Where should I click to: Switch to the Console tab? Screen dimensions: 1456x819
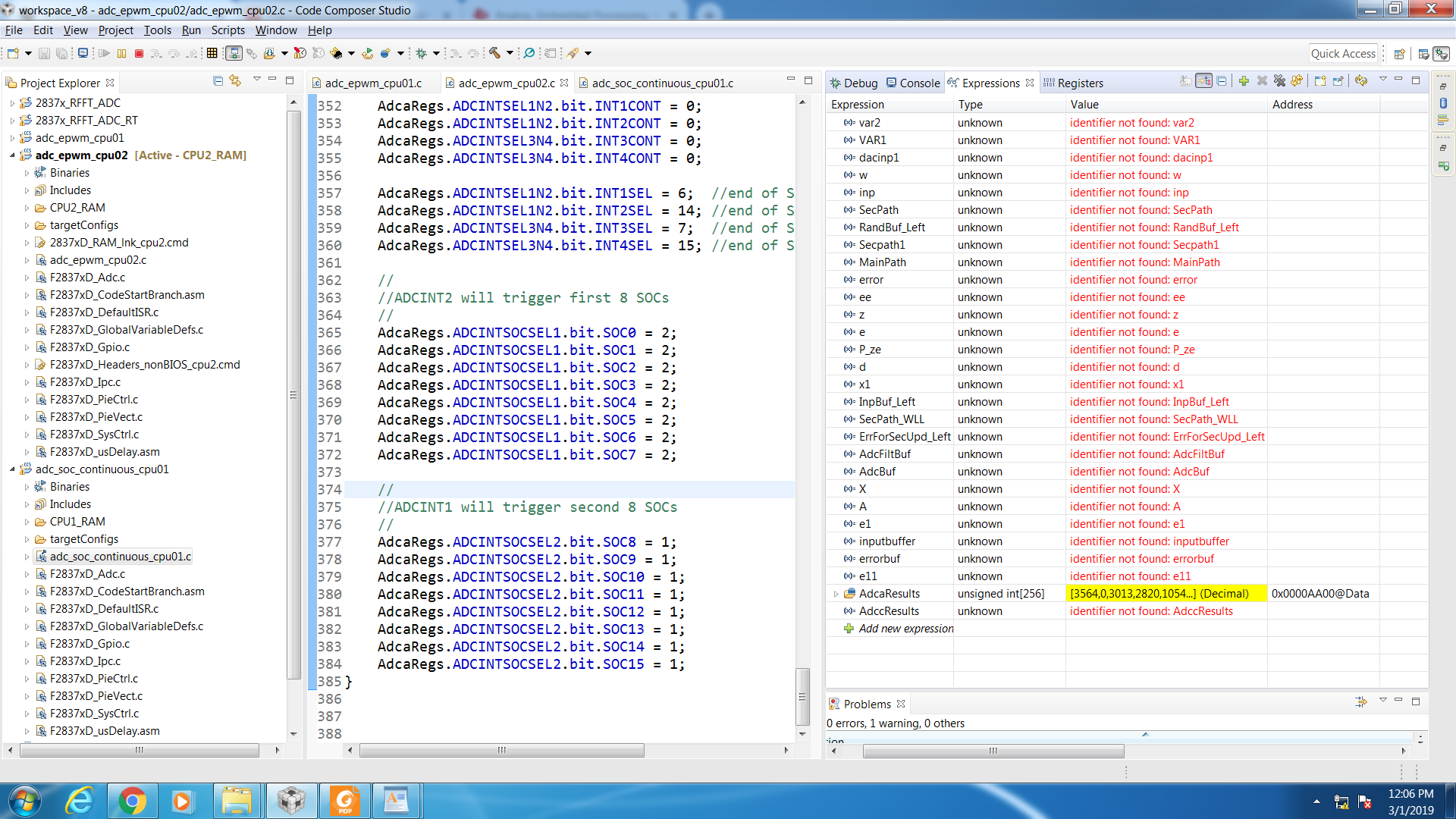pos(913,83)
